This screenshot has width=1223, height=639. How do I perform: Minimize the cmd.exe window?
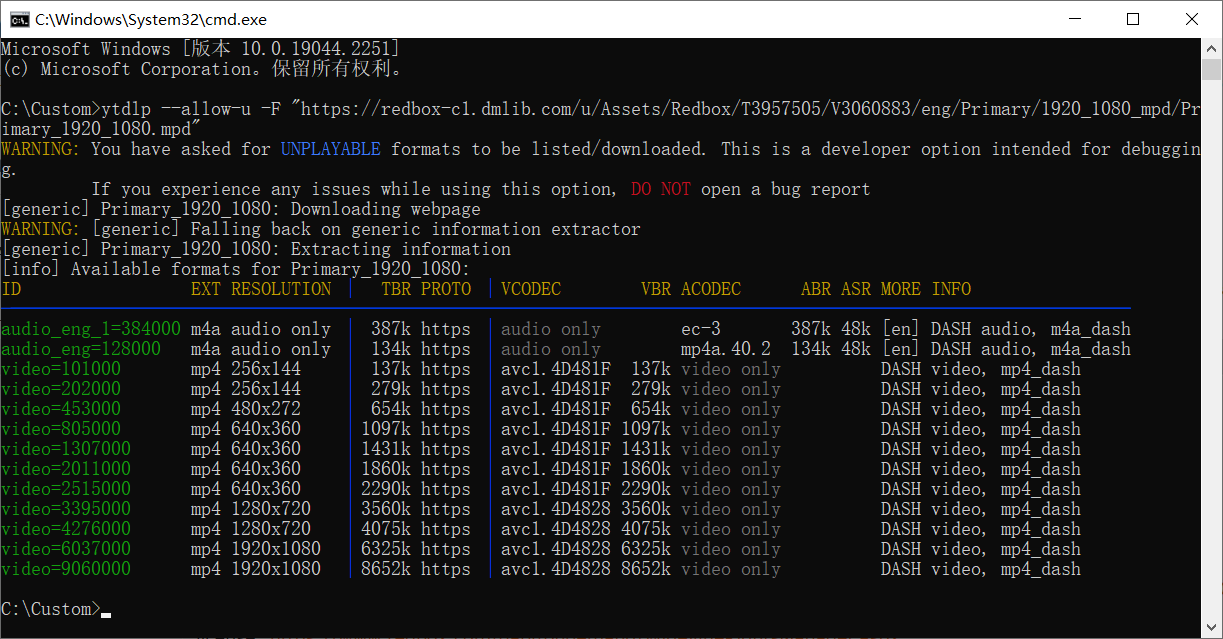point(1074,19)
